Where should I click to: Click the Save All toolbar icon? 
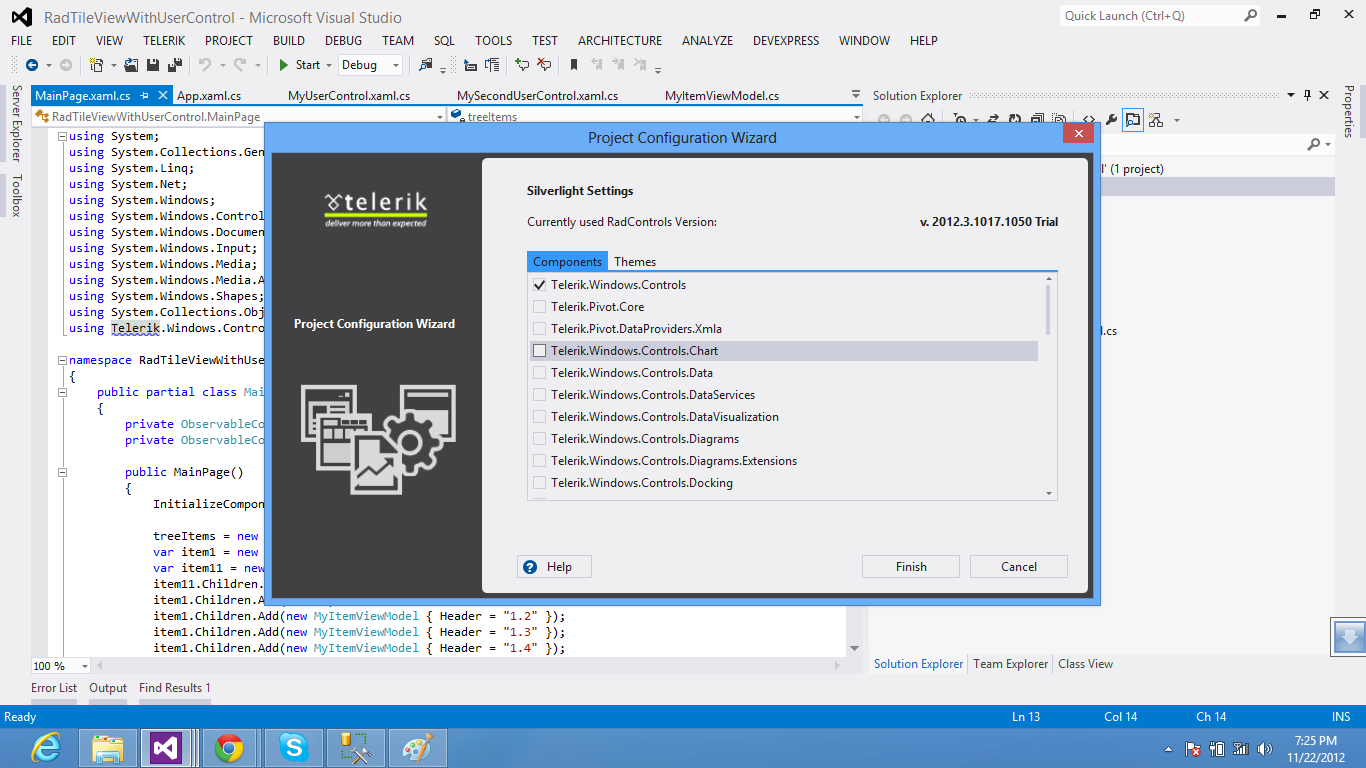coord(175,65)
